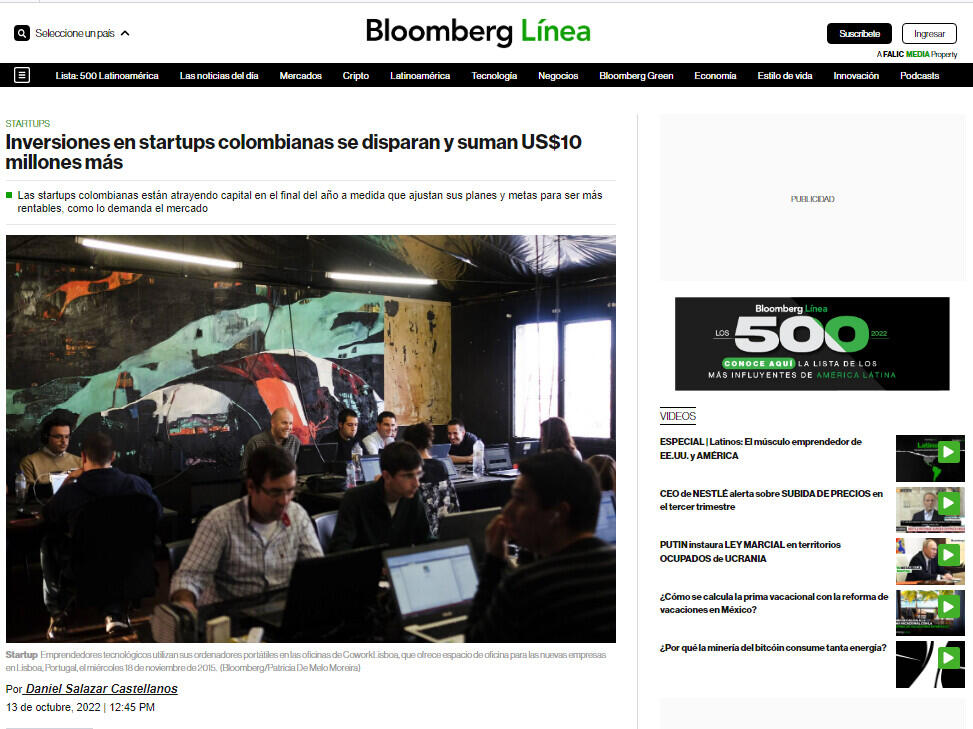Click the Bloomberg Línea 500 banner
973x729 pixels.
[812, 344]
